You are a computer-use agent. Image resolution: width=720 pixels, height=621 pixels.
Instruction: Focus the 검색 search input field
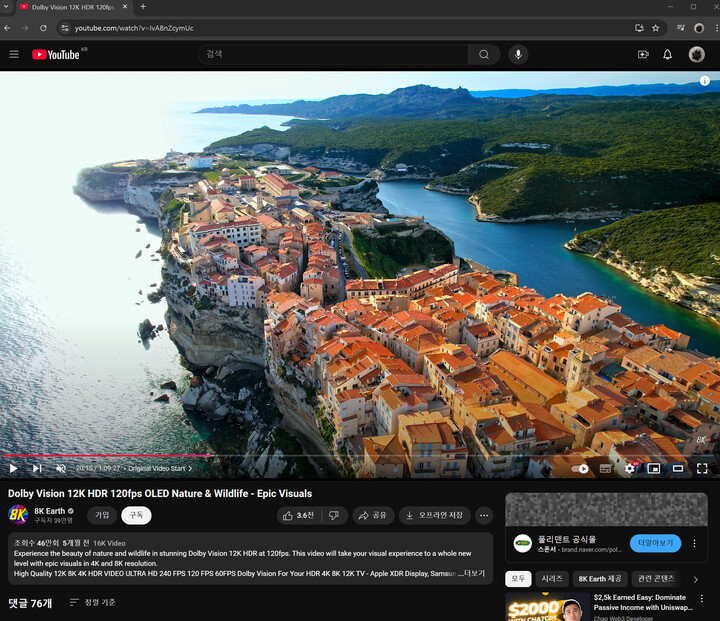(333, 55)
